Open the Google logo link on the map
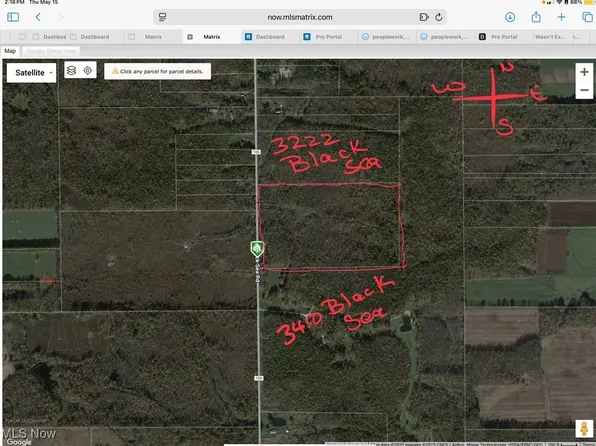This screenshot has height=446, width=596. pyautogui.click(x=18, y=442)
